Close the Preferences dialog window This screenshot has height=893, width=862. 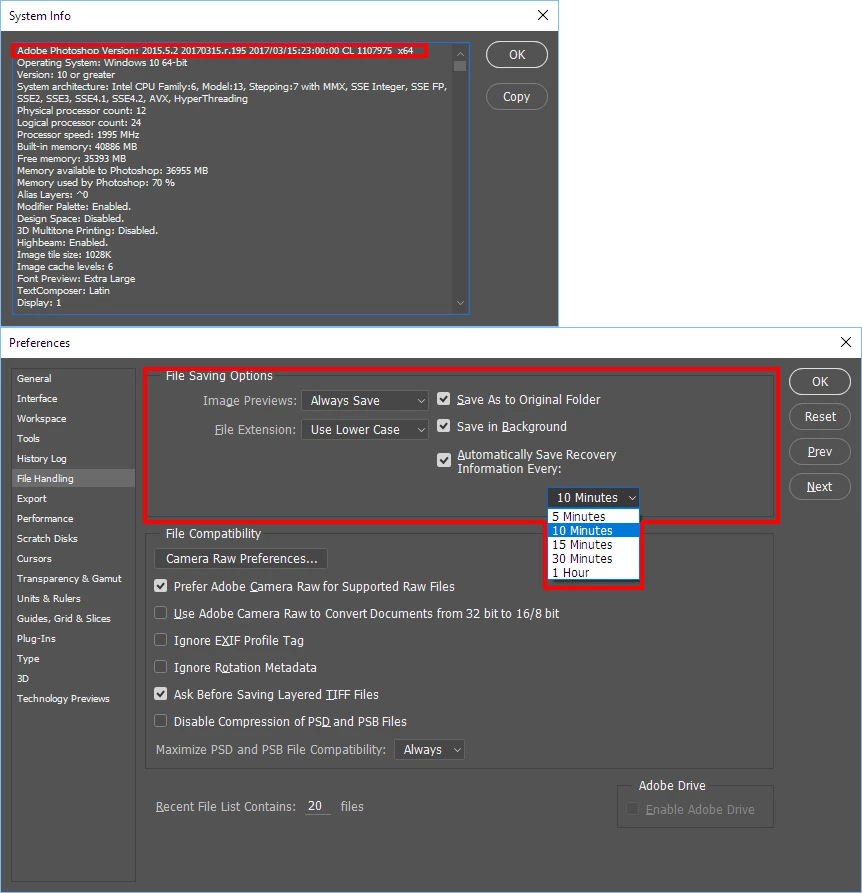click(846, 342)
